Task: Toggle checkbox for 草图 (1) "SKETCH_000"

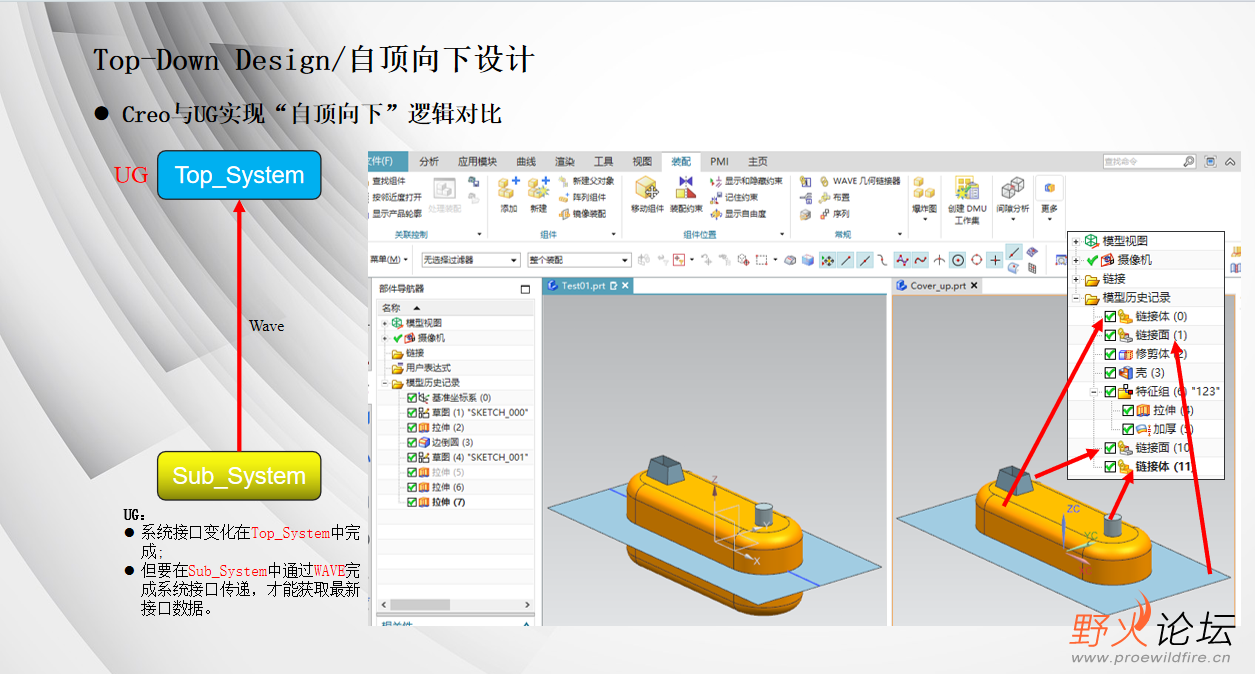Action: tap(412, 412)
